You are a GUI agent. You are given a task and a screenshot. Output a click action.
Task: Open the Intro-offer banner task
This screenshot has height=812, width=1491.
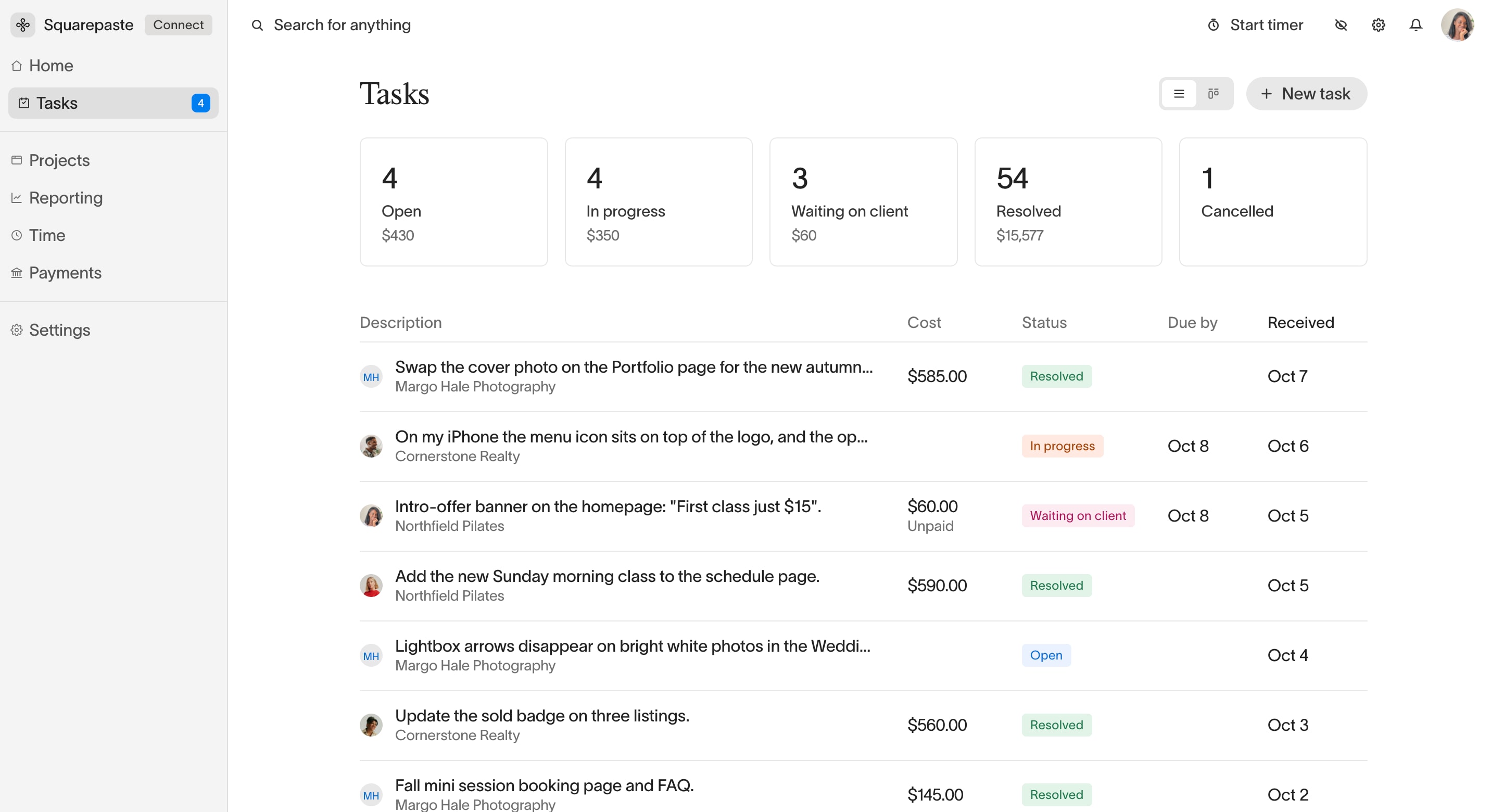864,516
